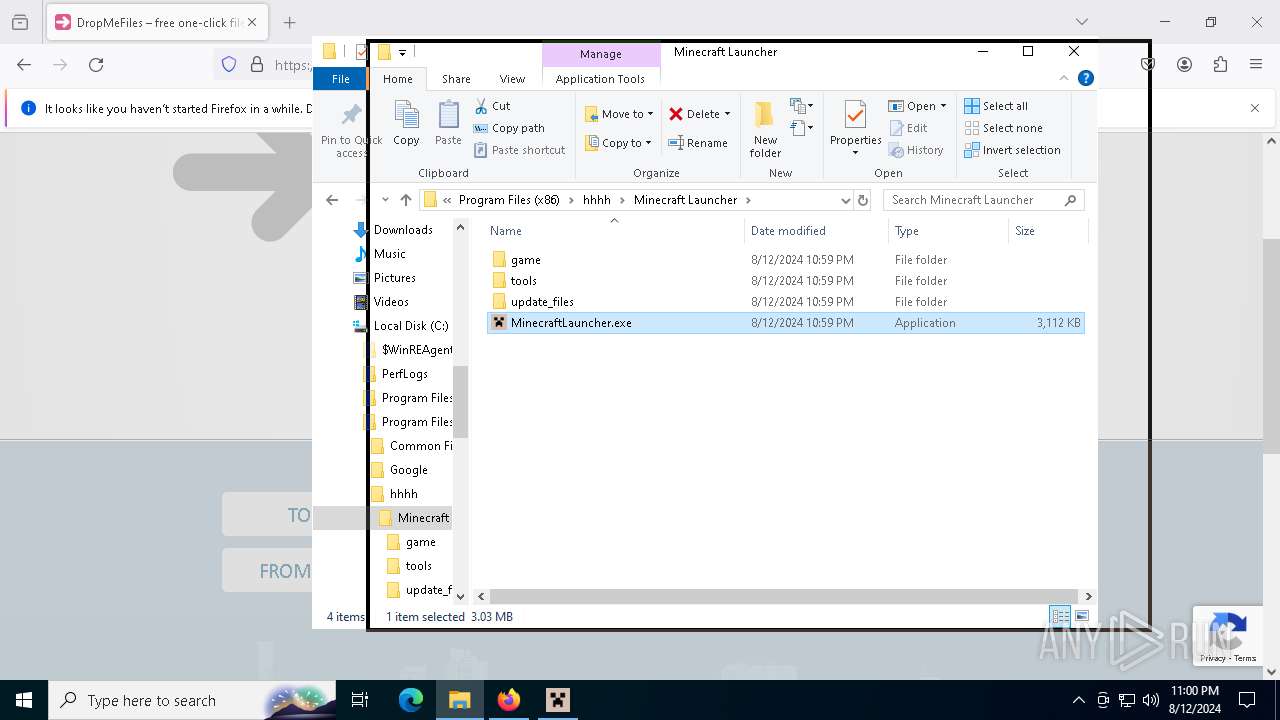This screenshot has height=720, width=1280.
Task: Open Customize Quick Access Toolbar dropdown
Action: (402, 52)
